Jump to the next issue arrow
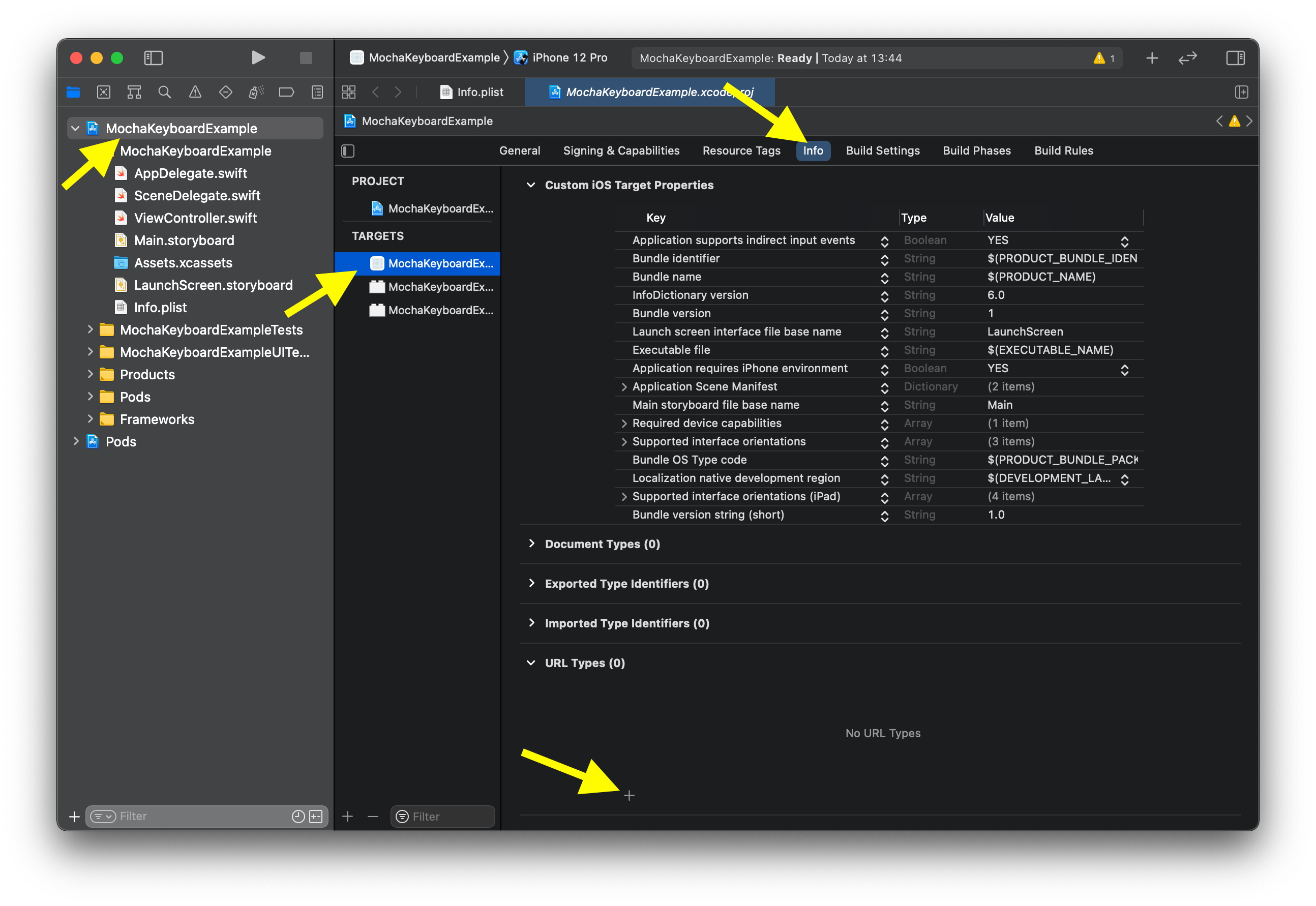Image resolution: width=1316 pixels, height=906 pixels. point(1249,121)
